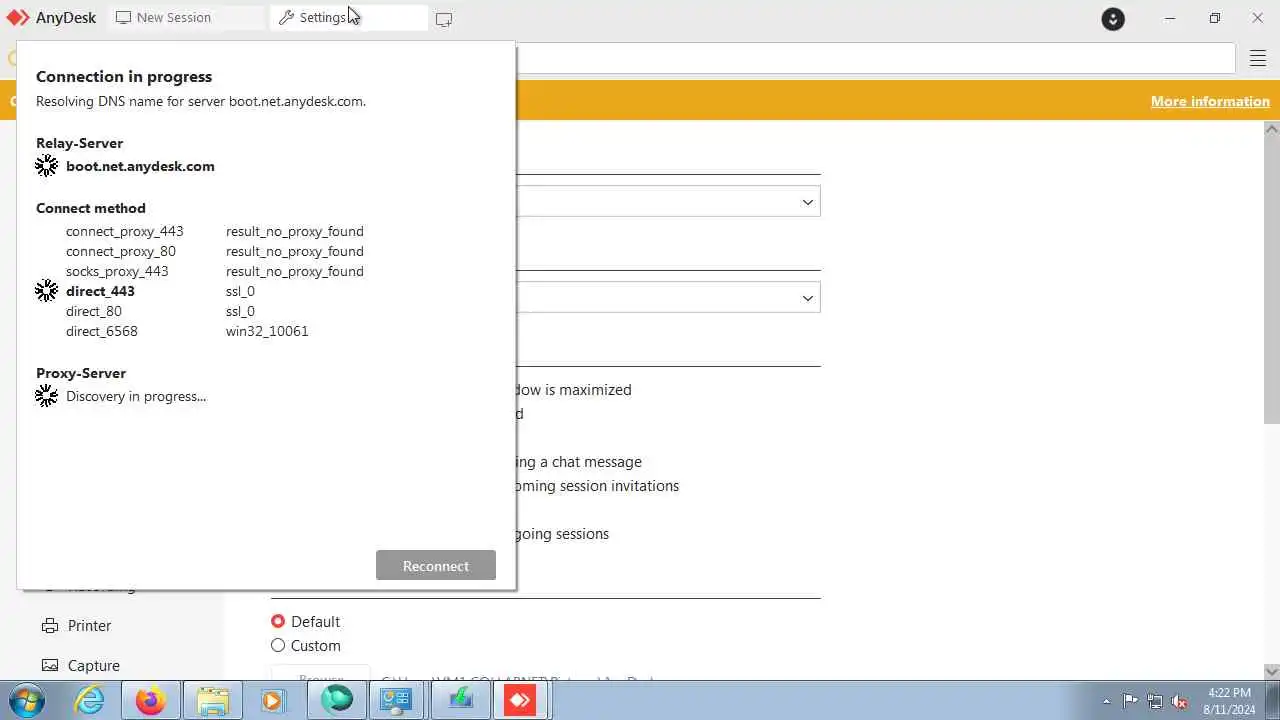Follow the More information link
The width and height of the screenshot is (1280, 720).
point(1210,101)
